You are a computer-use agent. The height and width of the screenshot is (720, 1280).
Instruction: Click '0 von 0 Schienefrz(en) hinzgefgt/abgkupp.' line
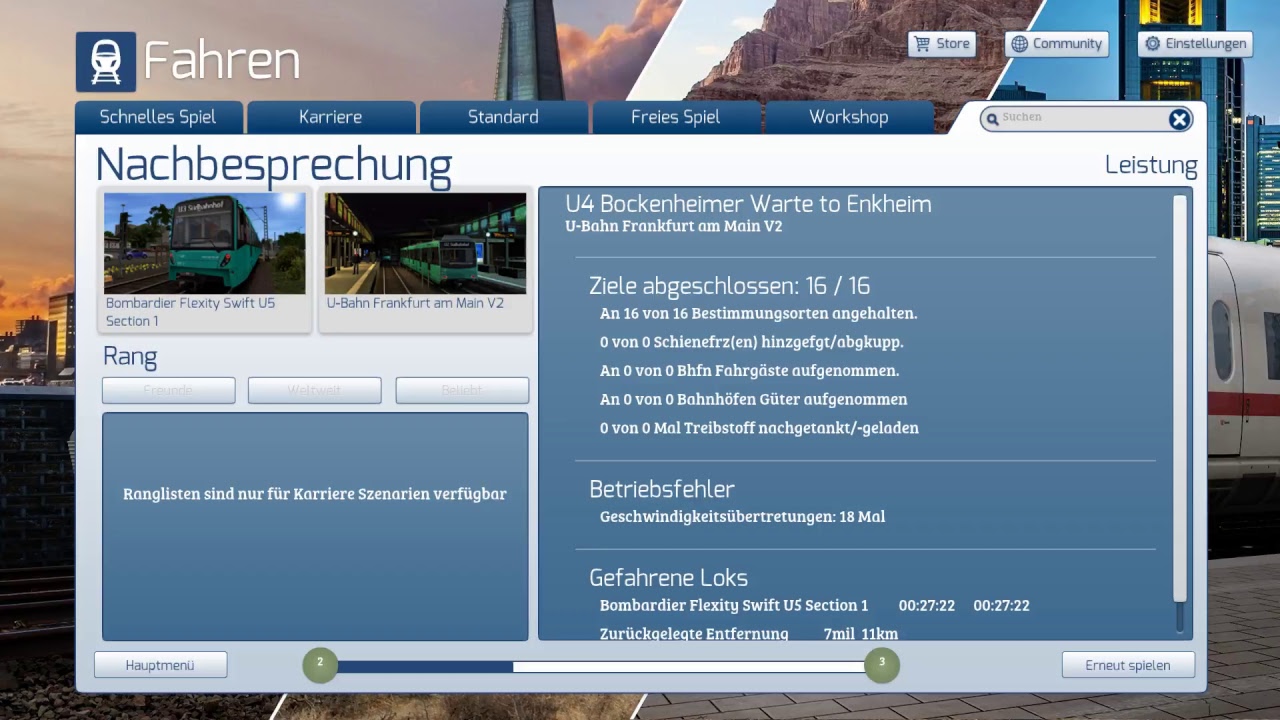[752, 342]
